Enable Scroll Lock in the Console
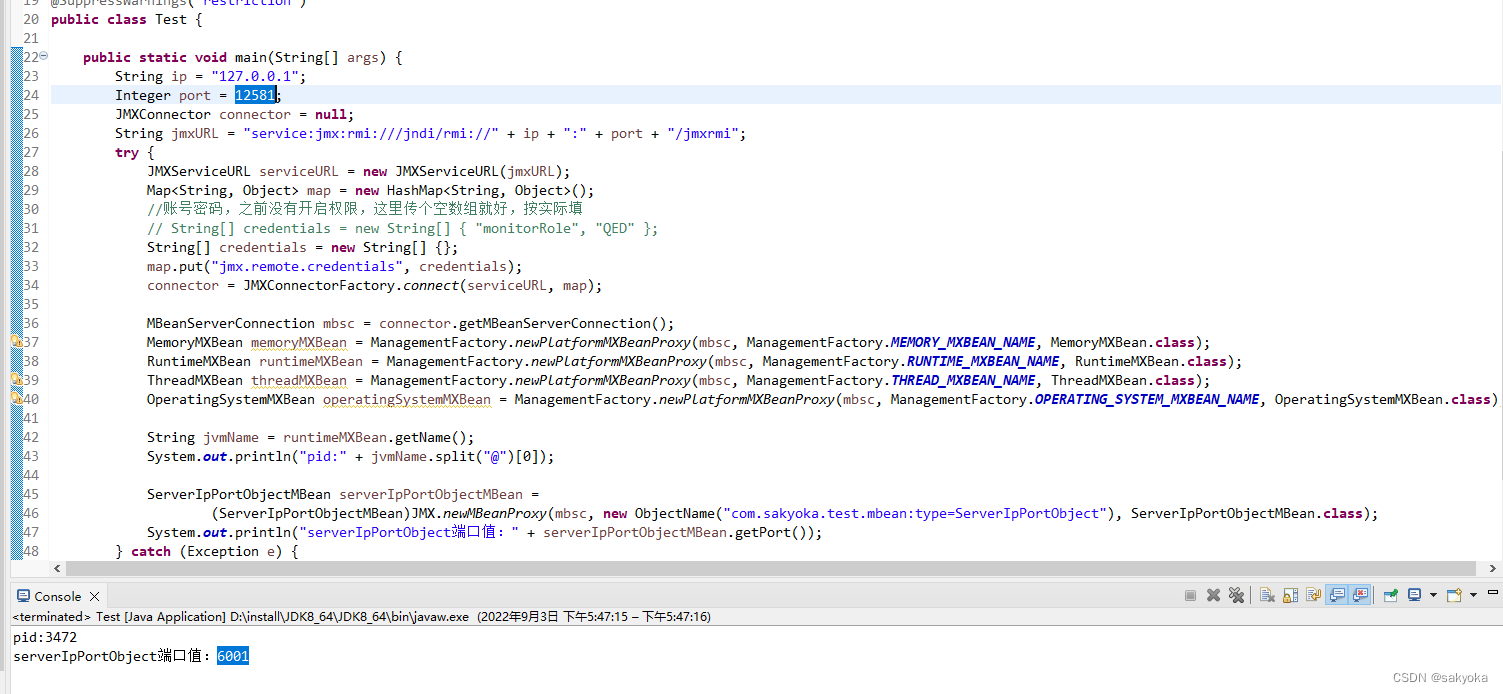Image resolution: width=1503 pixels, height=694 pixels. click(1290, 594)
